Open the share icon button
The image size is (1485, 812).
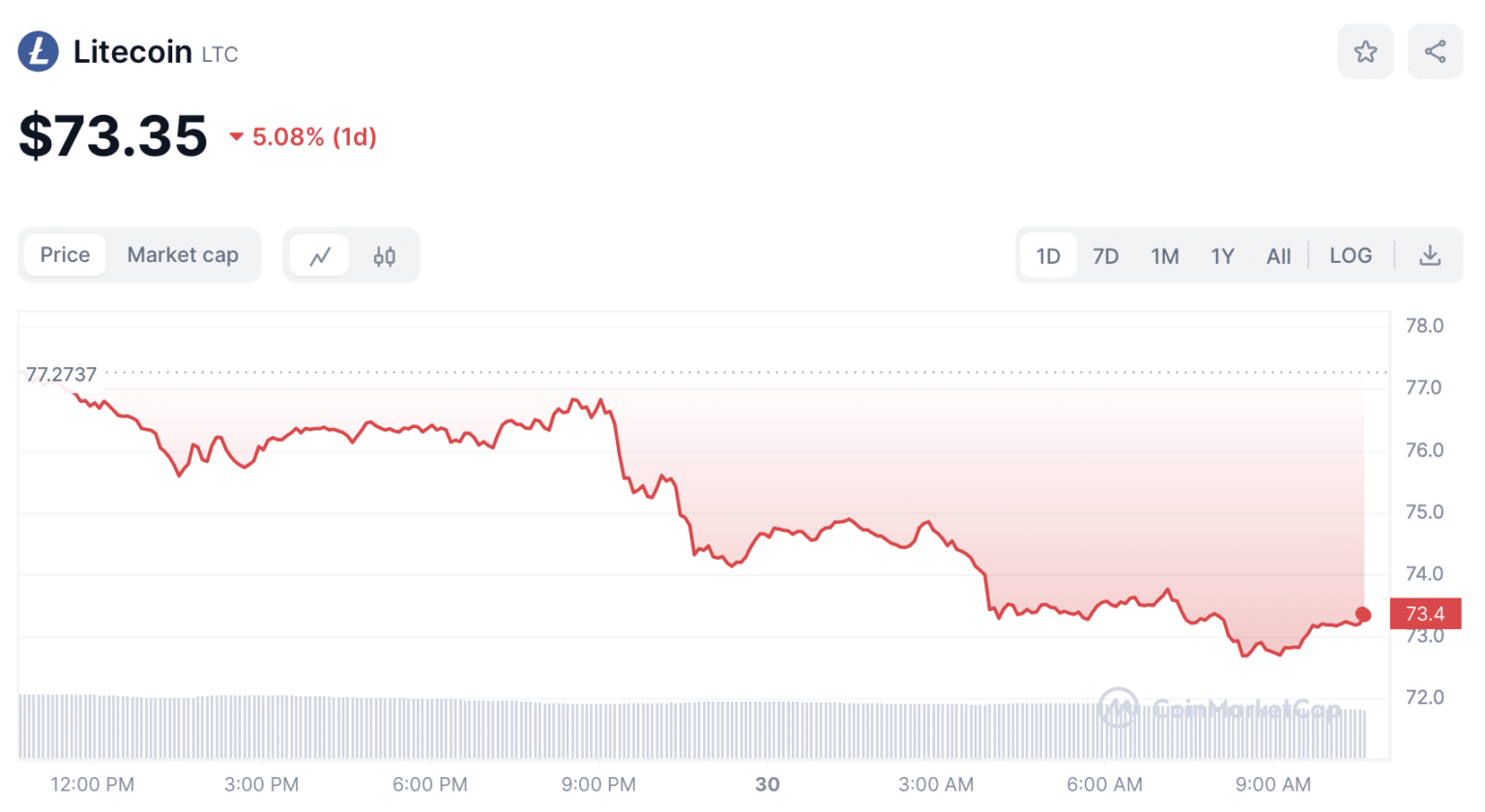[x=1435, y=51]
